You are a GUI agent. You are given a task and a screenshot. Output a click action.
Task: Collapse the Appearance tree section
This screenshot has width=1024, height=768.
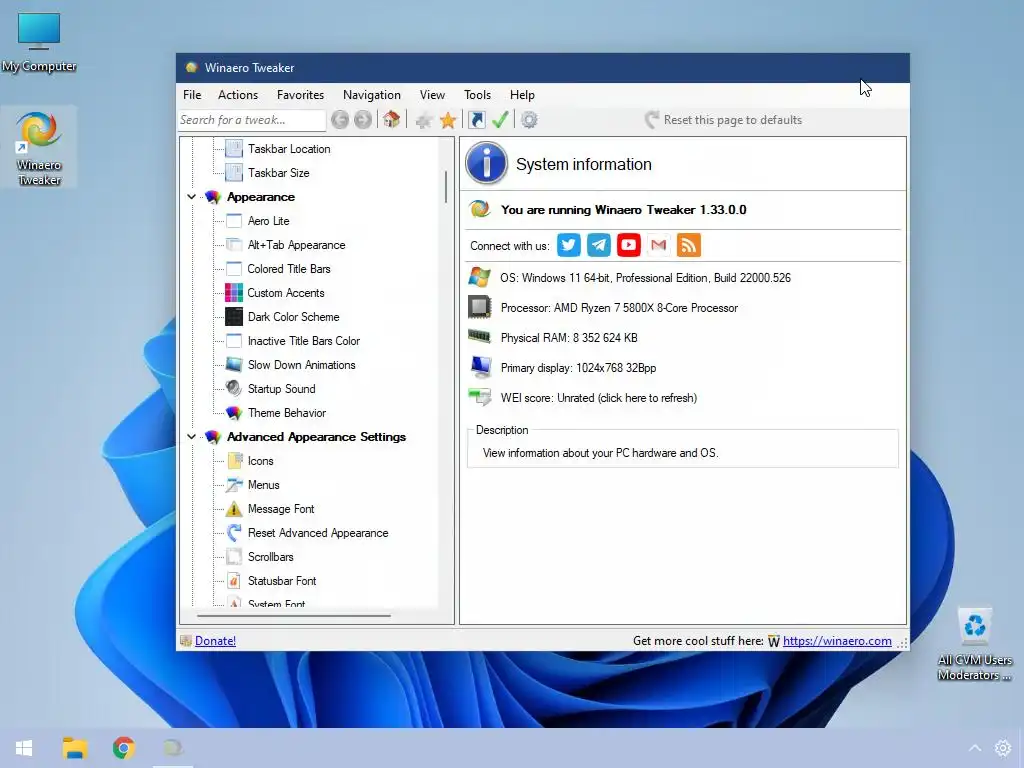(191, 197)
